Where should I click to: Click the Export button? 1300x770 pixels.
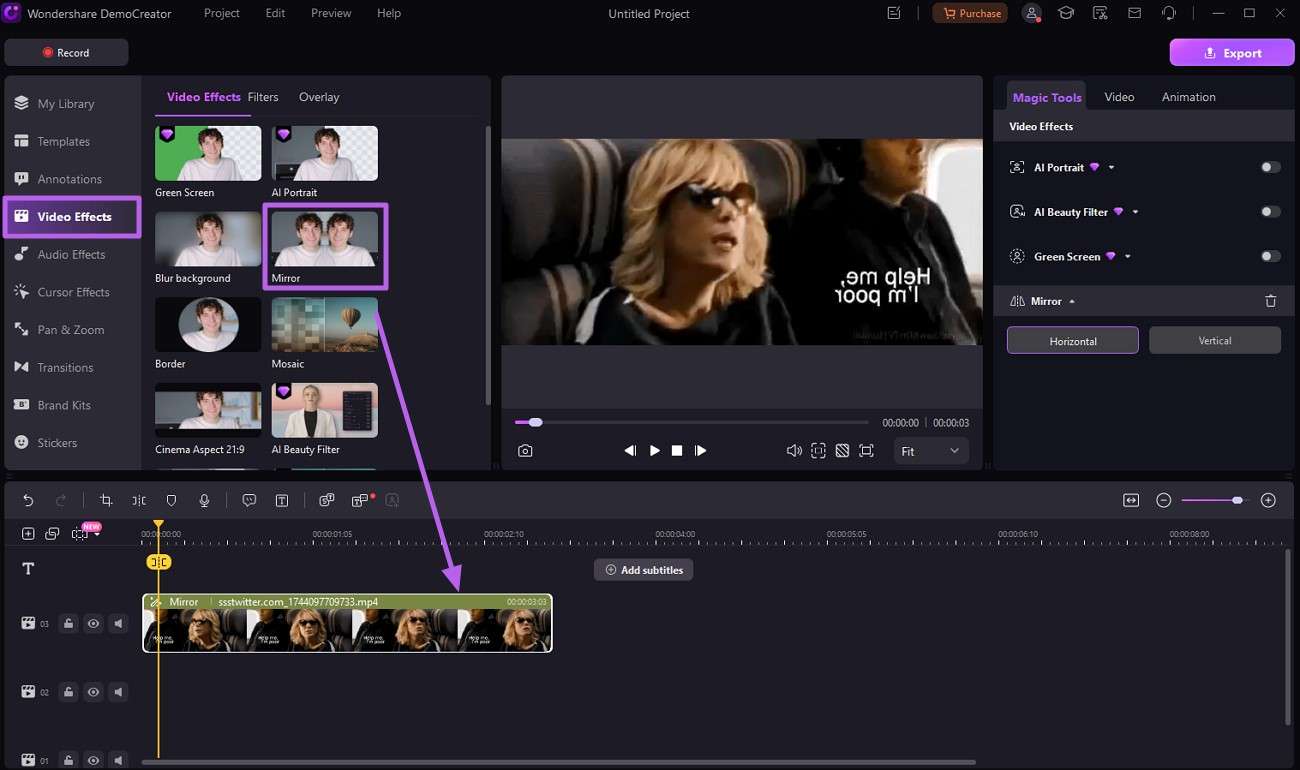pyautogui.click(x=1232, y=53)
